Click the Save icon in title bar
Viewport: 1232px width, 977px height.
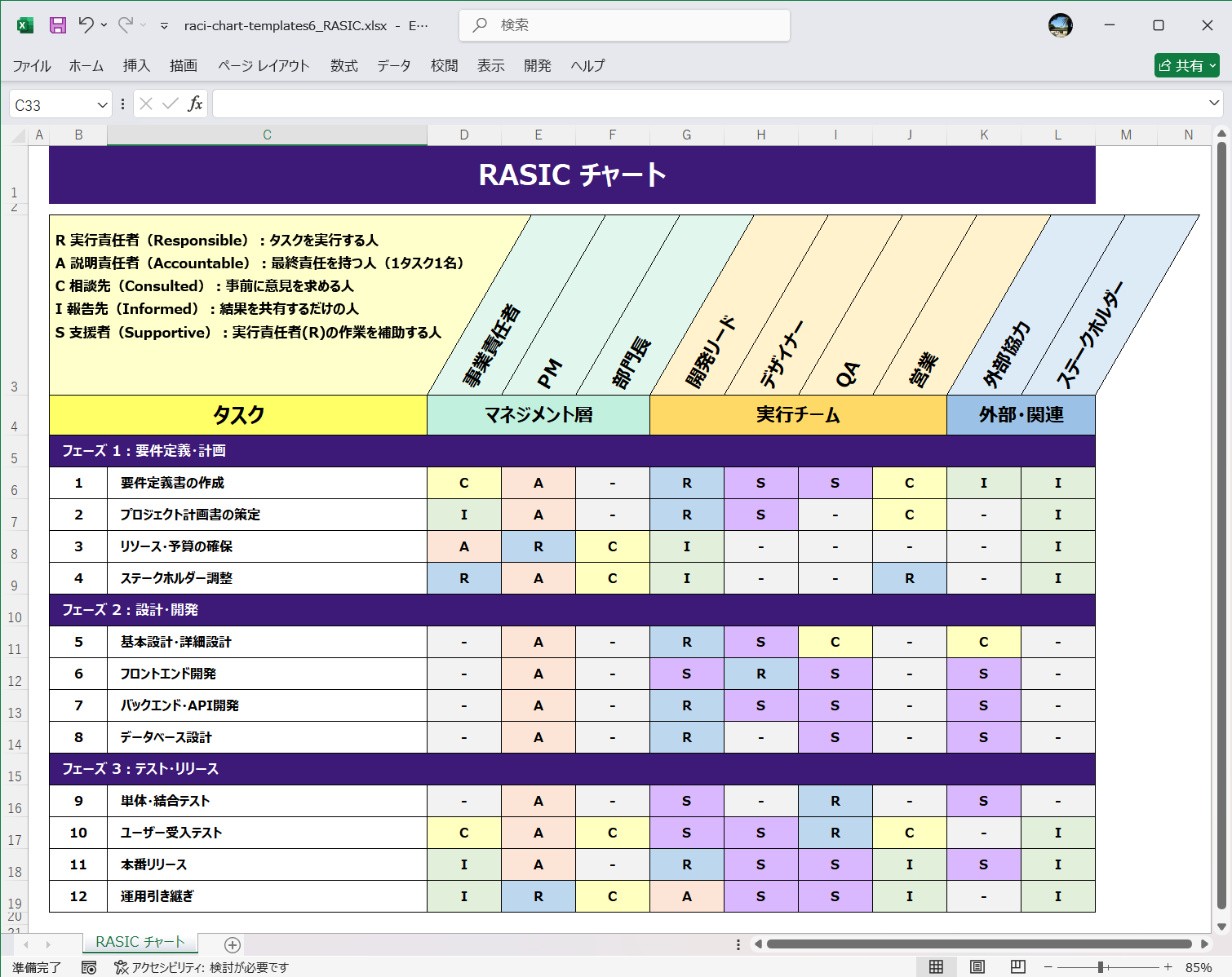[58, 25]
